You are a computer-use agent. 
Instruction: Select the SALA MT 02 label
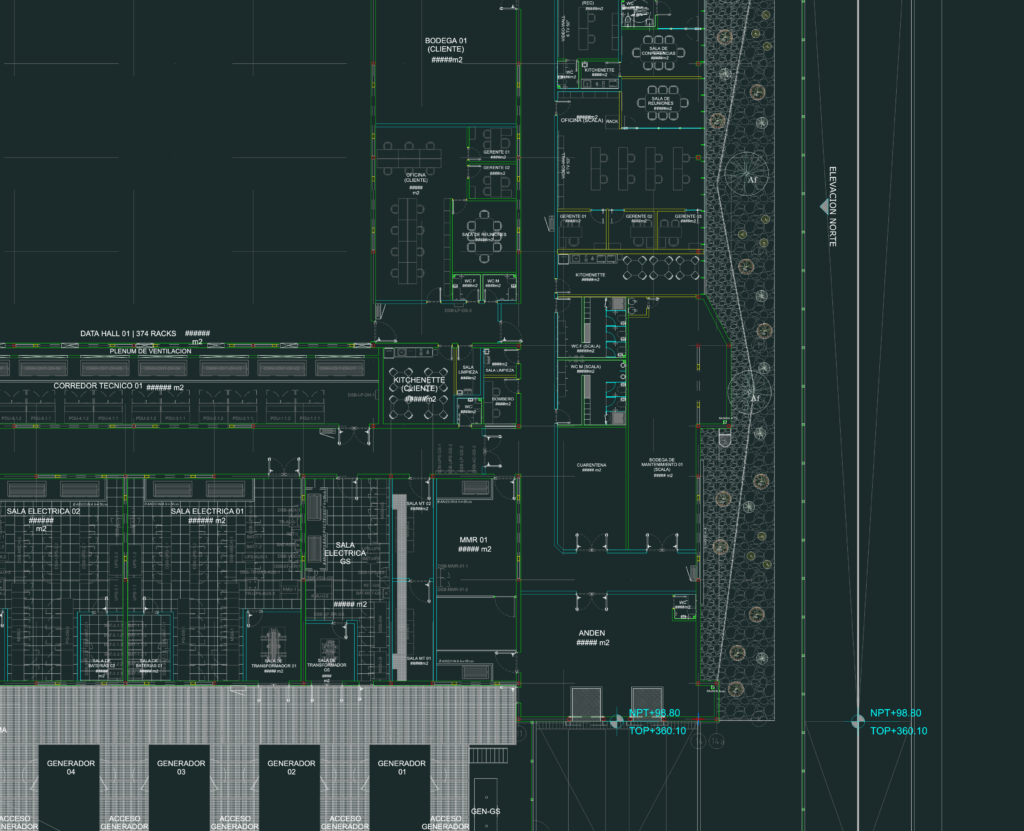[419, 504]
